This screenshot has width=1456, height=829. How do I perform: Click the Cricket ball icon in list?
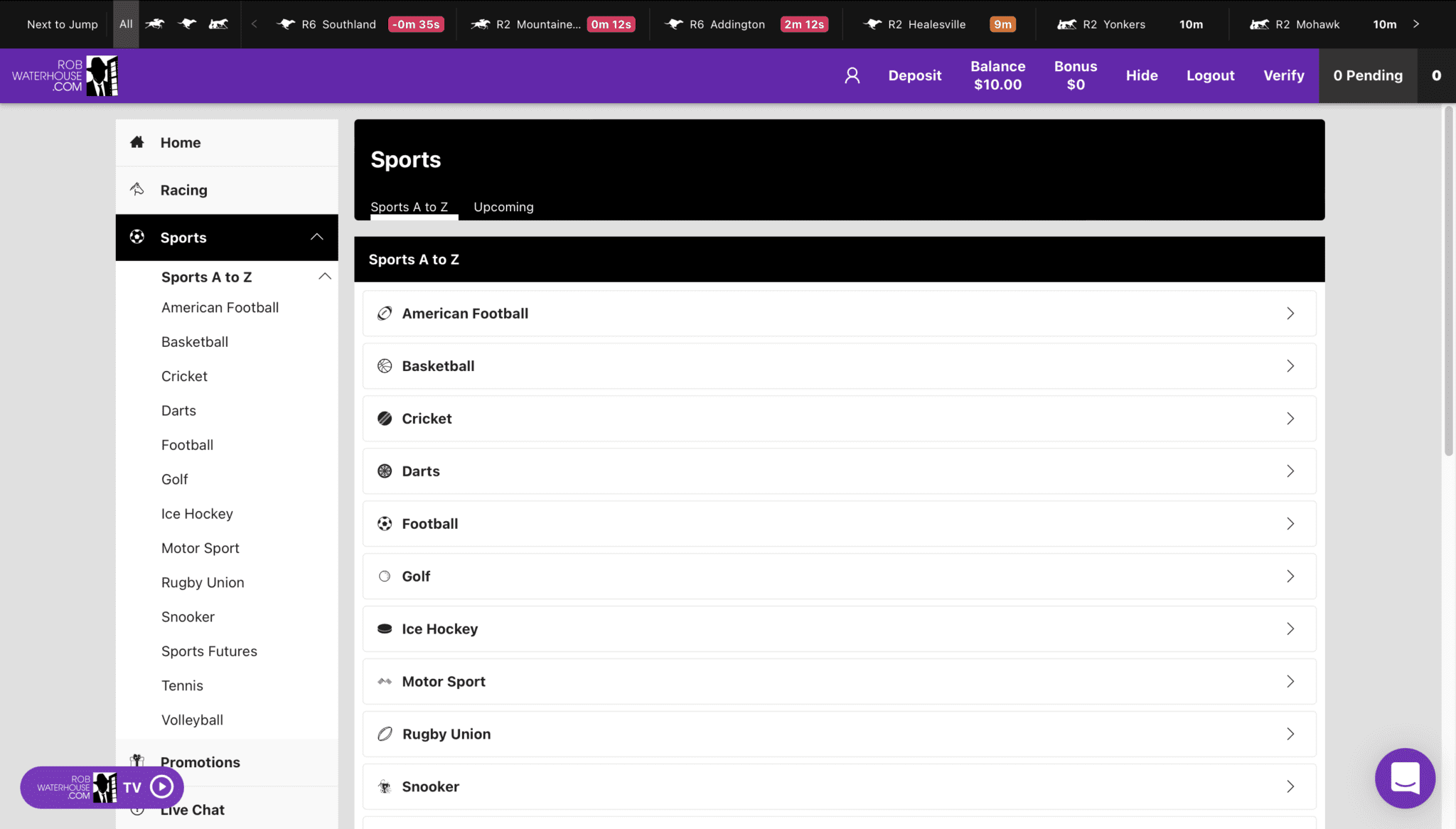coord(385,419)
